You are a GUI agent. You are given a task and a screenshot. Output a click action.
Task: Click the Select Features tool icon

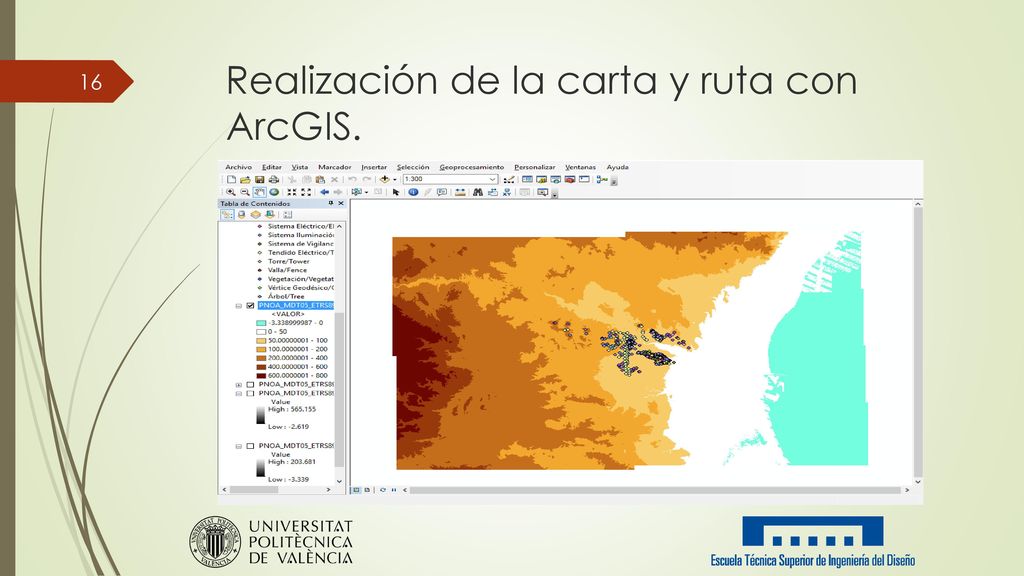[x=357, y=192]
